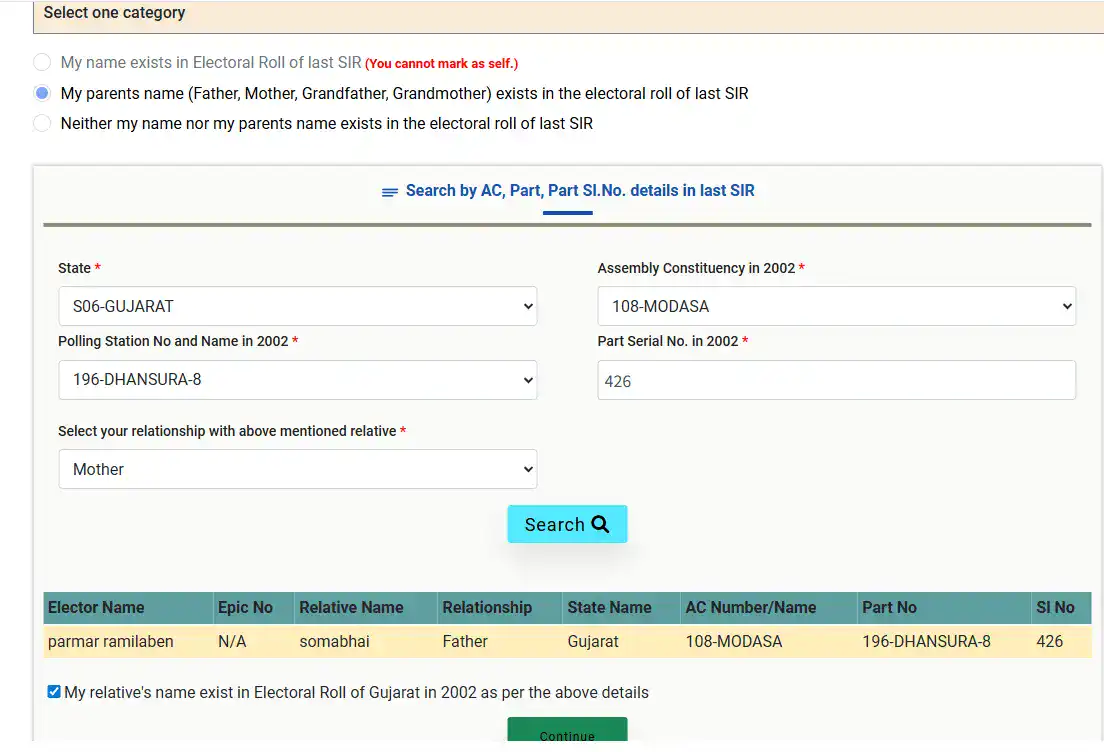Click the Part Serial No. field containing 426
The image size is (1104, 752).
(x=836, y=380)
